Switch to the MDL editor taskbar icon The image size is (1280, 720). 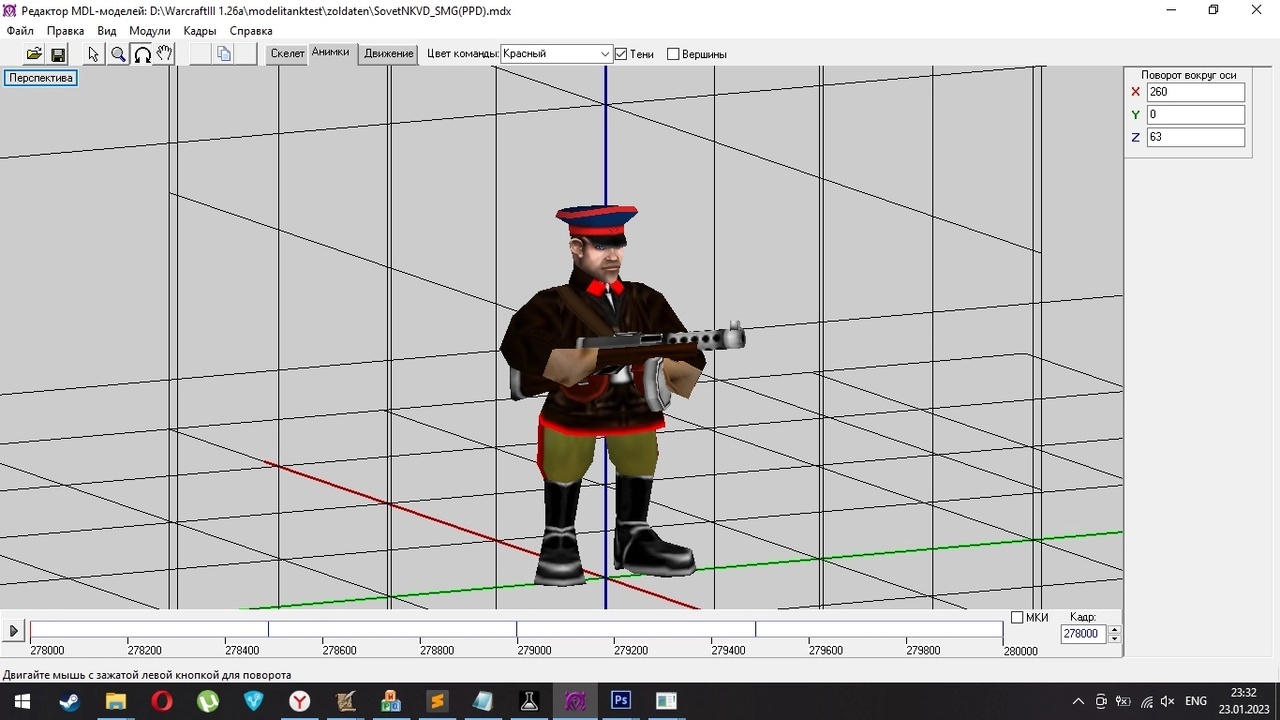pos(575,701)
